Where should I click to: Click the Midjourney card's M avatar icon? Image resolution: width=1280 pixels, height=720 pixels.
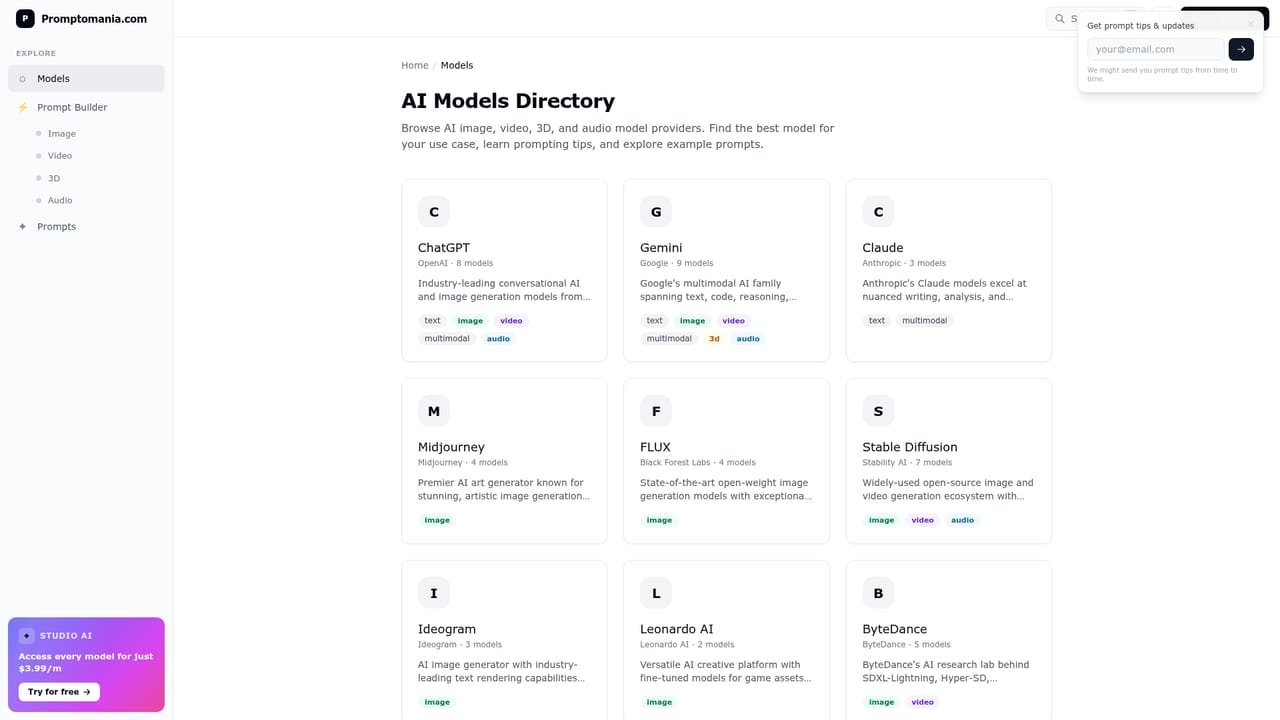434,411
